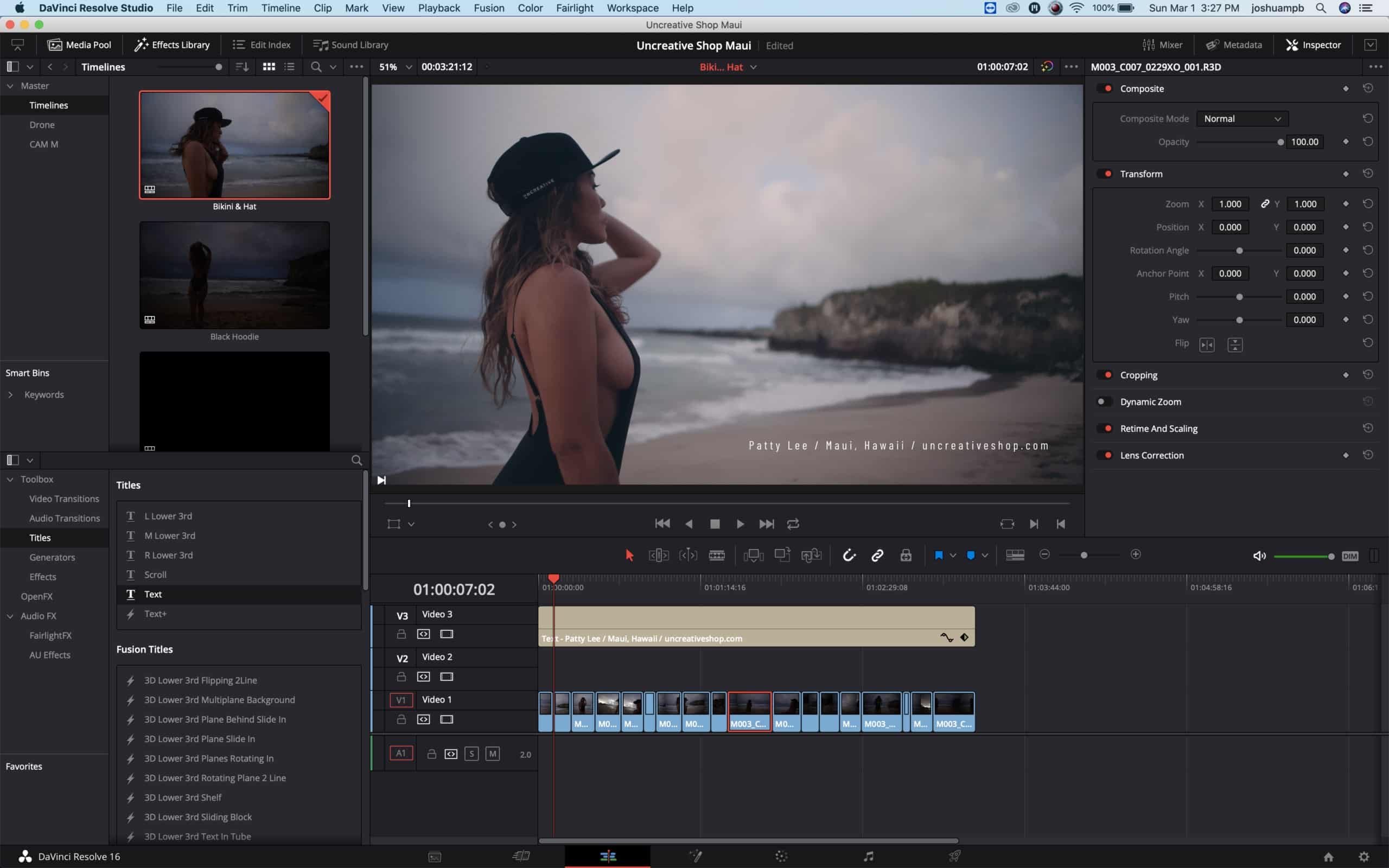Viewport: 1389px width, 868px height.
Task: Select the arrow Selection Mode tool
Action: (629, 555)
